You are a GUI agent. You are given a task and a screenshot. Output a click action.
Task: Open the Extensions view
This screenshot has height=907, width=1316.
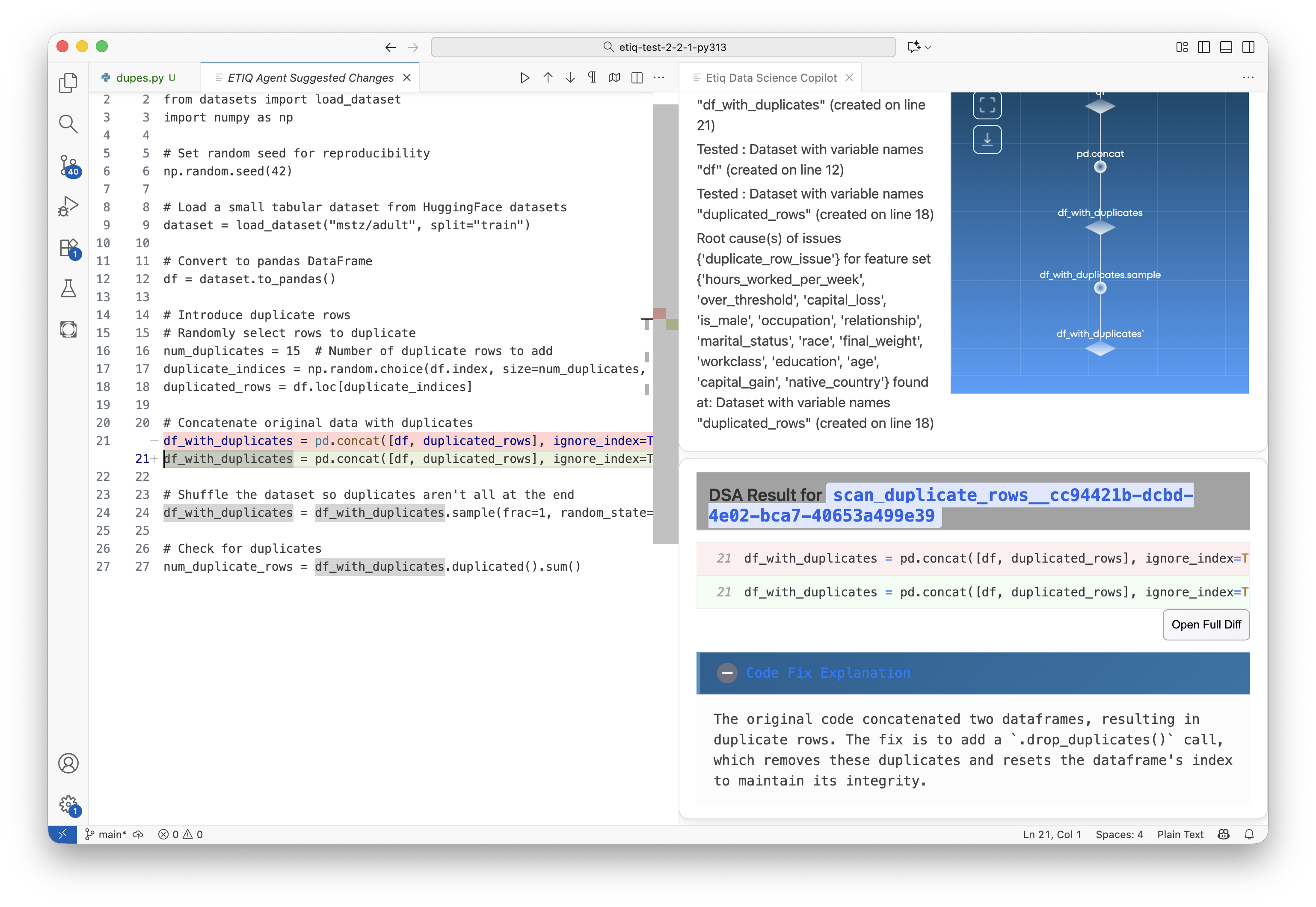(x=68, y=248)
